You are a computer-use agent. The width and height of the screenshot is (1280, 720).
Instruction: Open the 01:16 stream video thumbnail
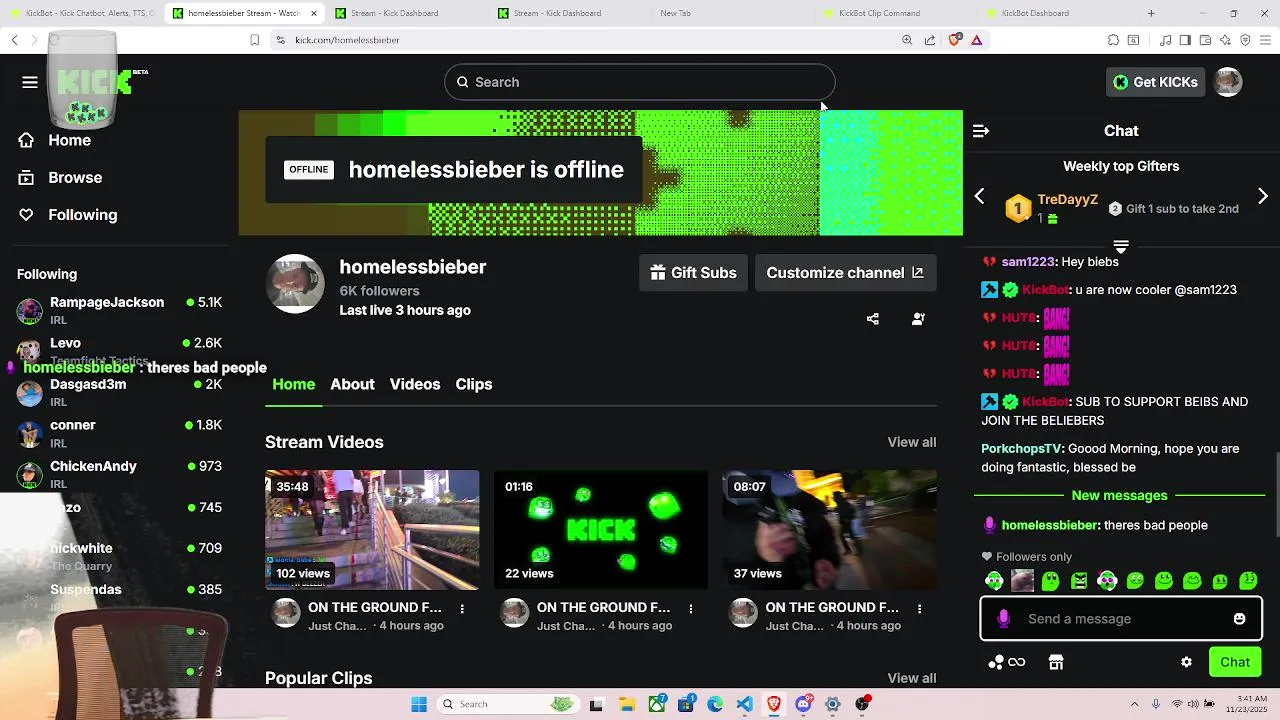point(601,530)
